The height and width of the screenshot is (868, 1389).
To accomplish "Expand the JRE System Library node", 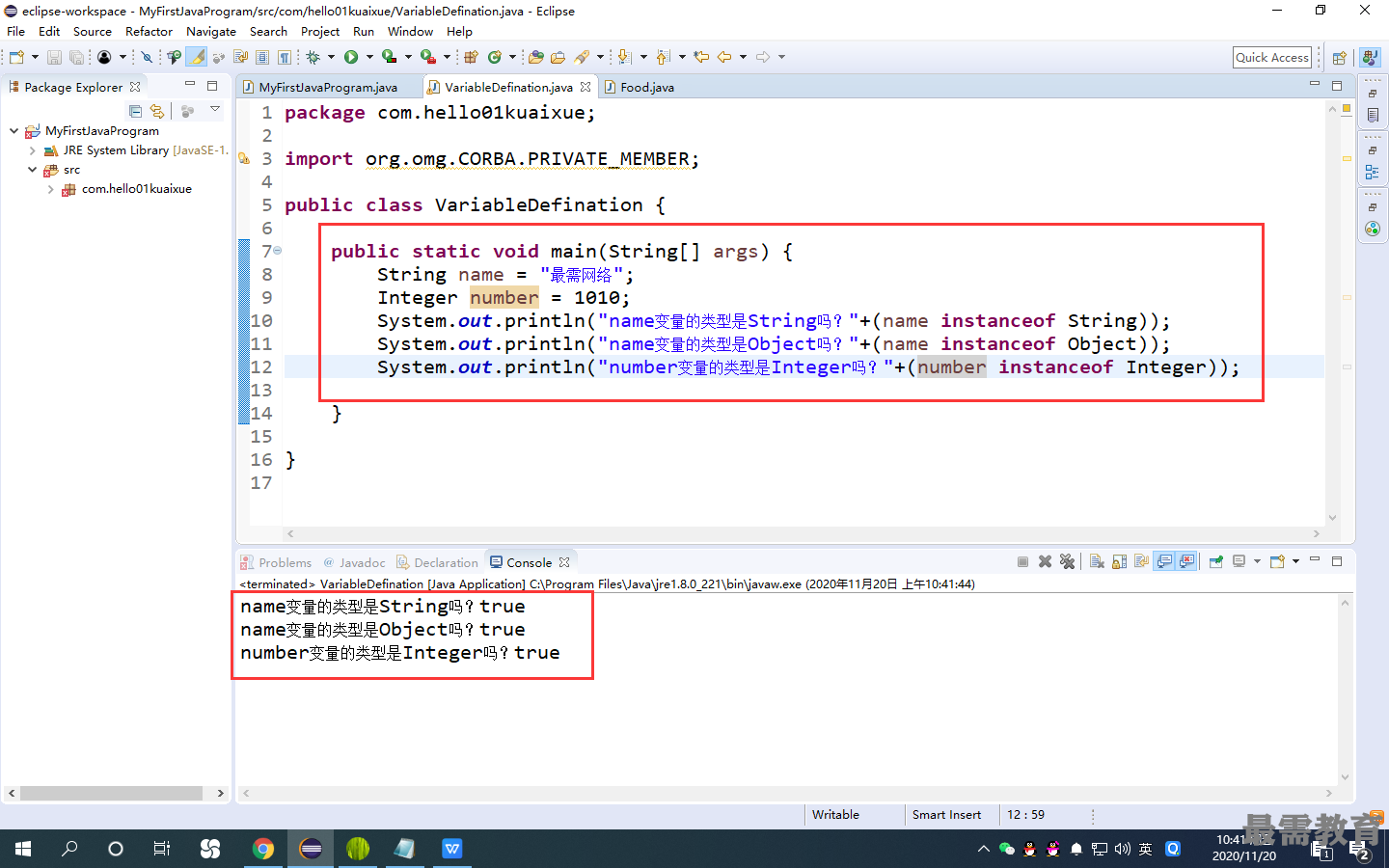I will pyautogui.click(x=32, y=150).
